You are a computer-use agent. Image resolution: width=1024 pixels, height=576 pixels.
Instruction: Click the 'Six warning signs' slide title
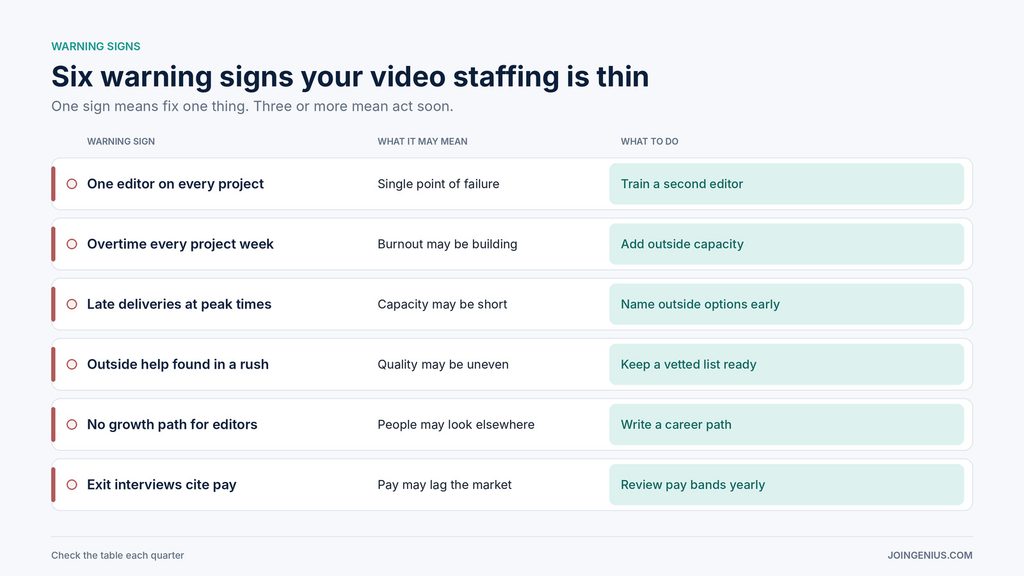coord(350,76)
